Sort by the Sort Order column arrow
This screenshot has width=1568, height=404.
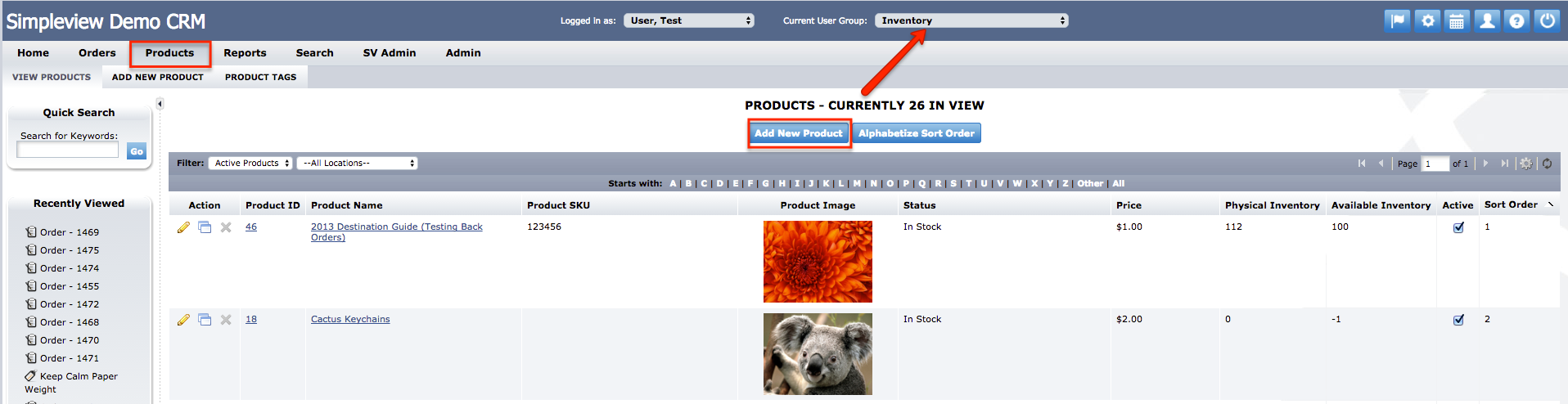(1551, 204)
